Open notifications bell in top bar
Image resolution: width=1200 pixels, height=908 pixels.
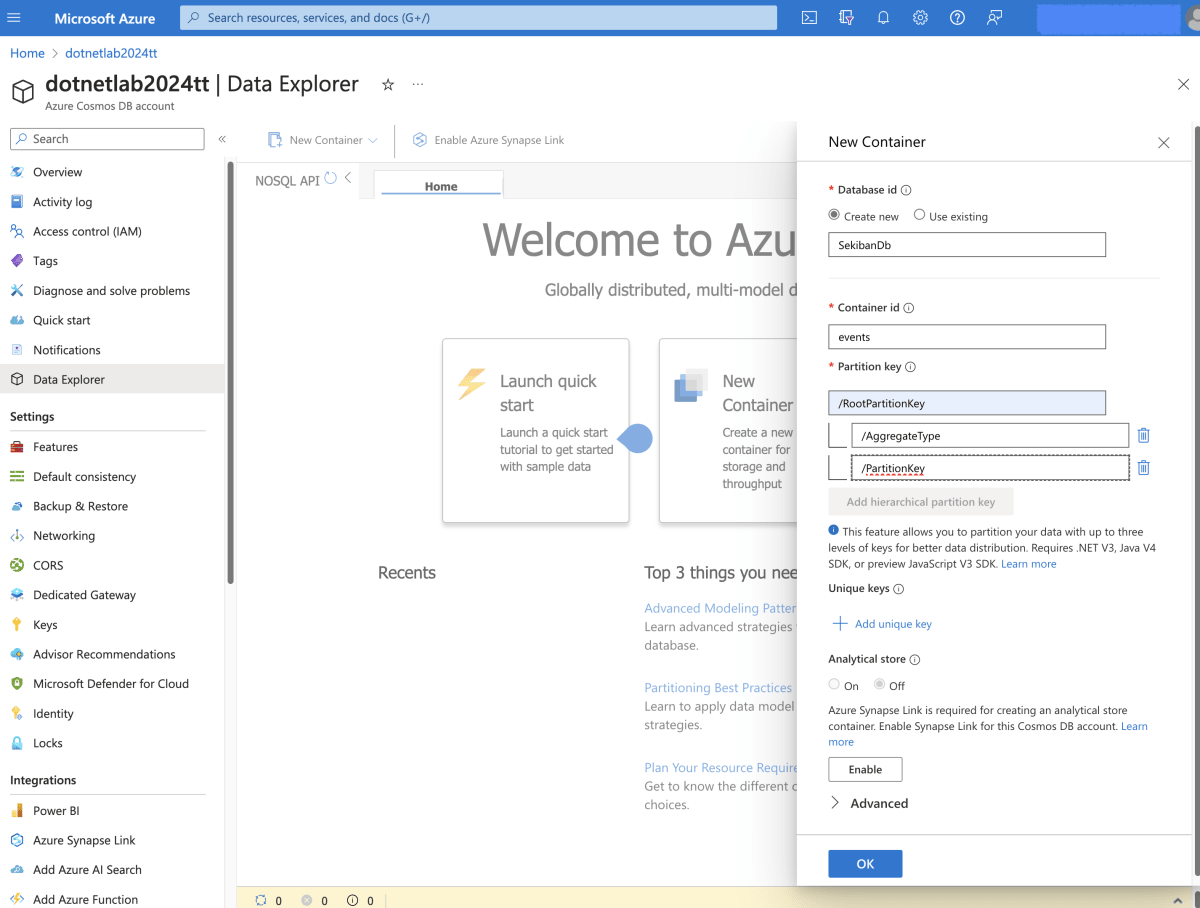tap(884, 18)
